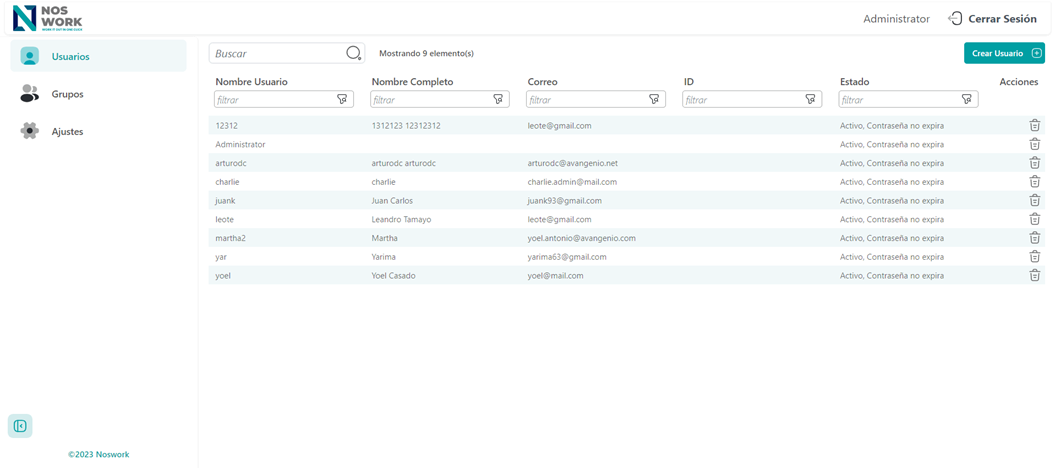
Task: Click the Estado filter input
Action: [x=908, y=100]
